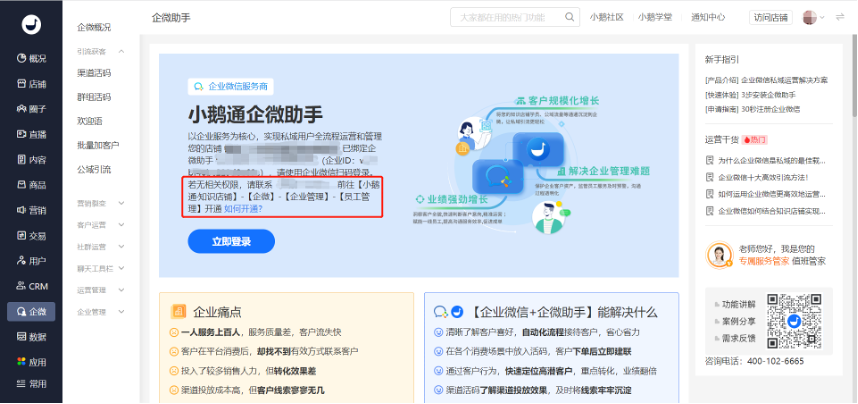Open 圈子 in the dark sidebar
Image resolution: width=858 pixels, height=404 pixels.
31,109
